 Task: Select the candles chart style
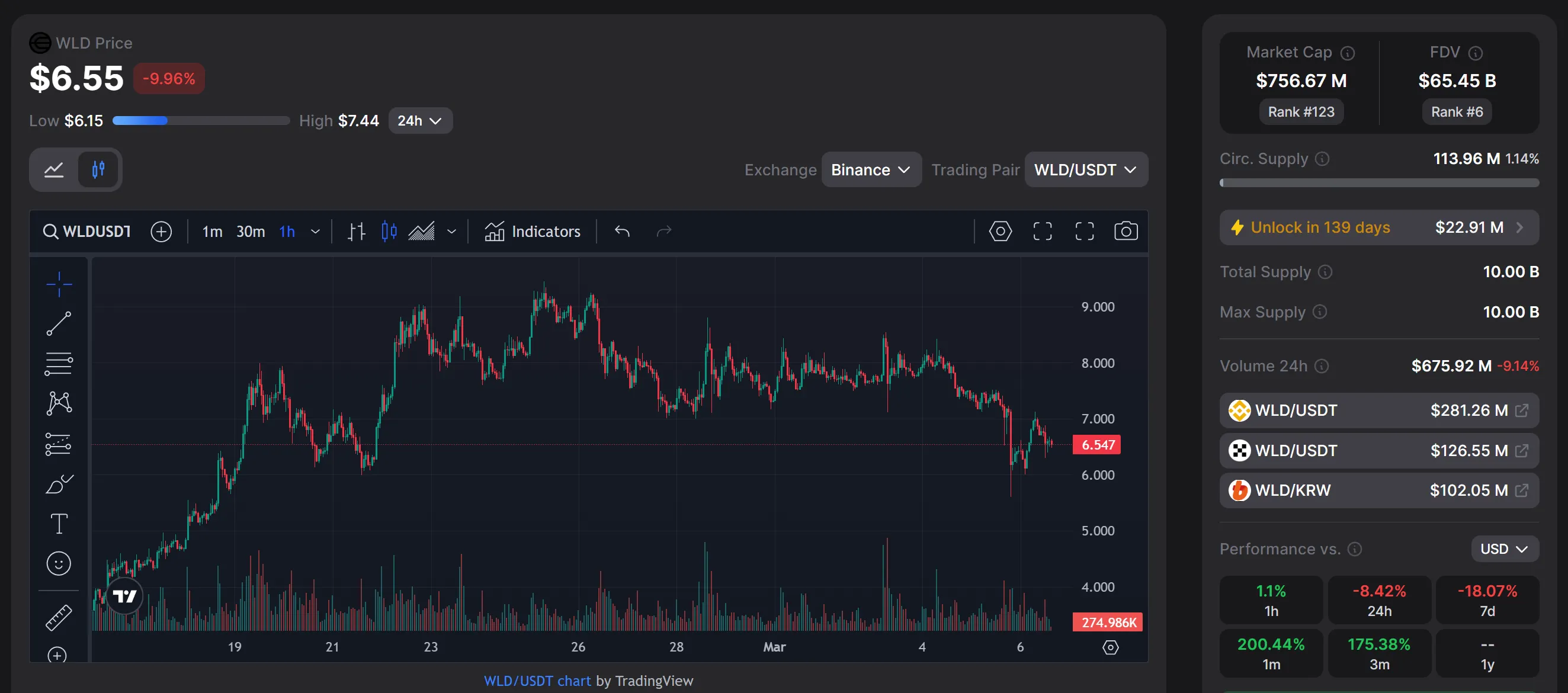click(389, 231)
